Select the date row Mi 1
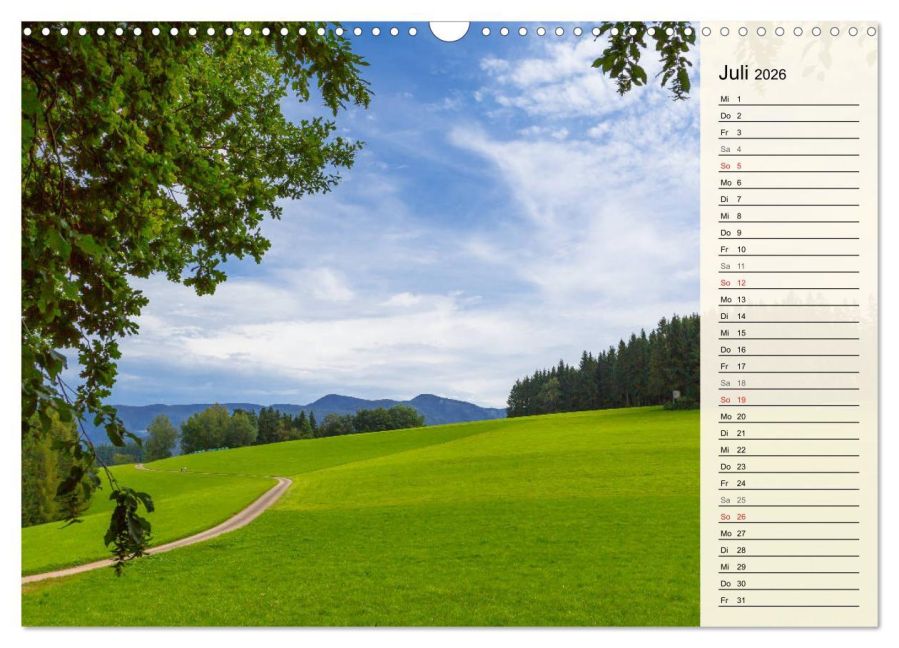 pyautogui.click(x=735, y=100)
